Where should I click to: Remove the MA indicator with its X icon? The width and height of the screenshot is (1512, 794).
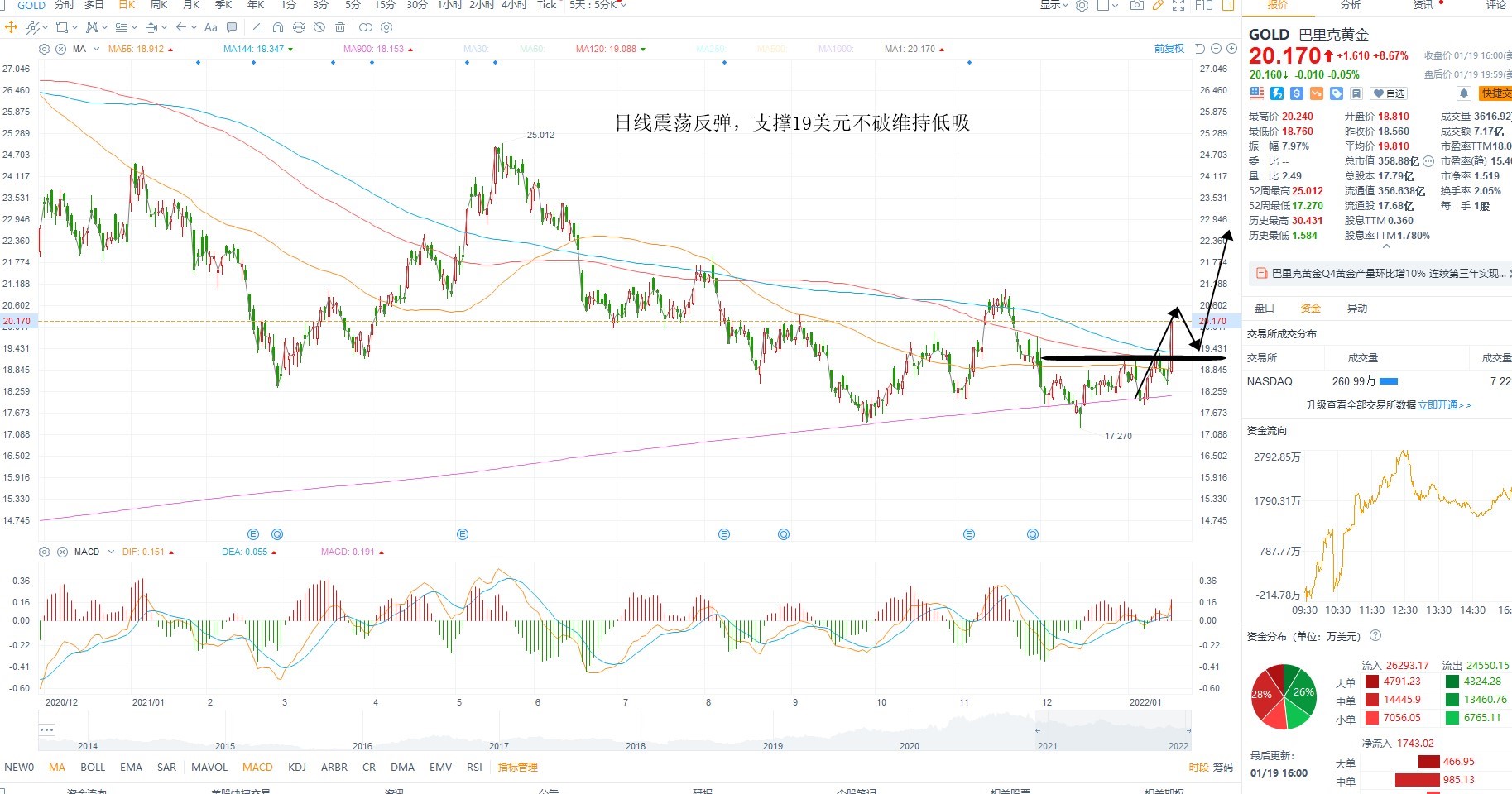[x=60, y=49]
